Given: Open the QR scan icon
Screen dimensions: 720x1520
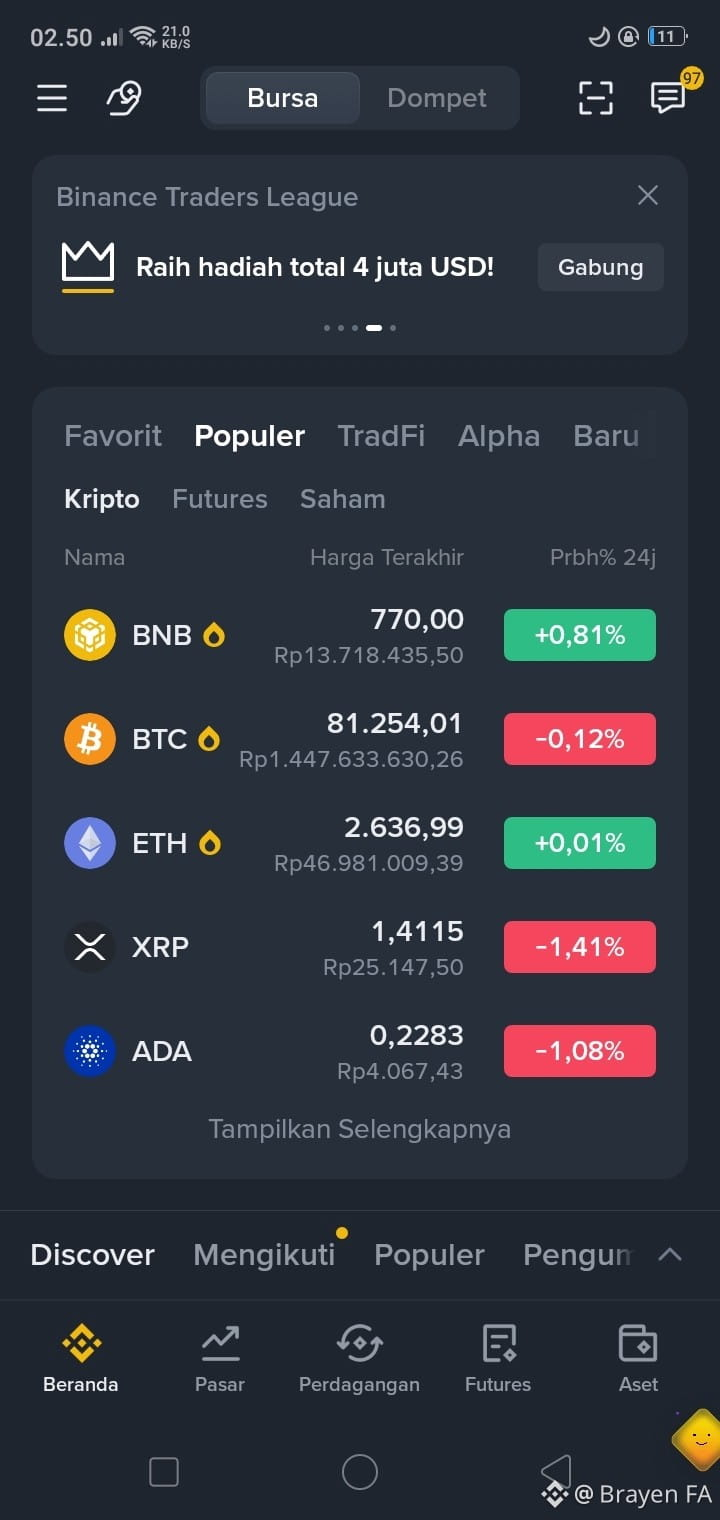Looking at the screenshot, I should pyautogui.click(x=596, y=98).
